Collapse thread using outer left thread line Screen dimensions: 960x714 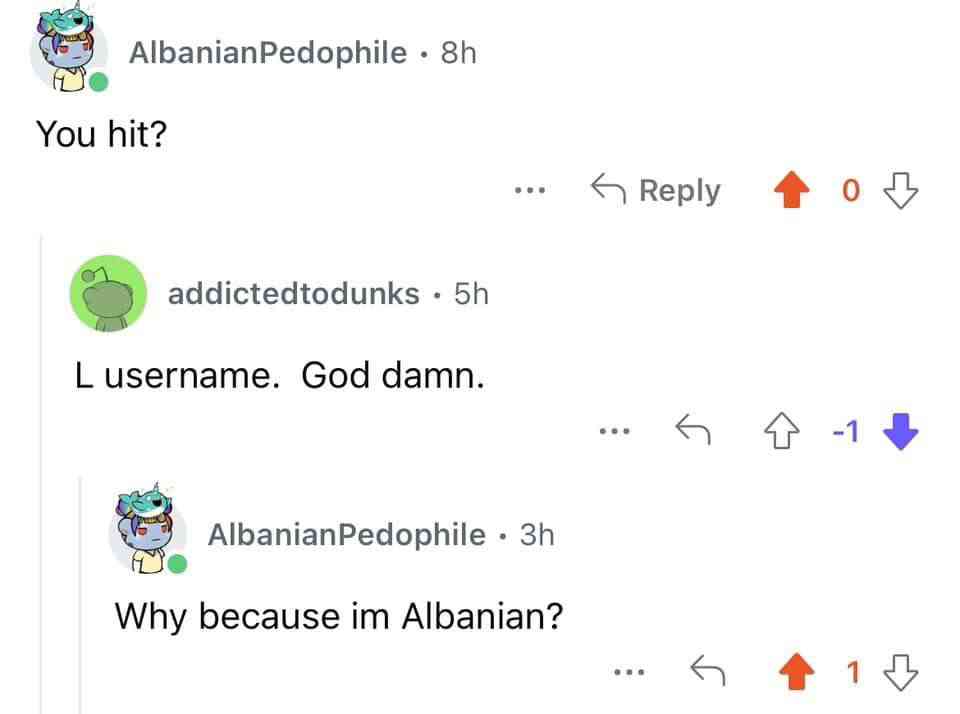click(x=41, y=473)
